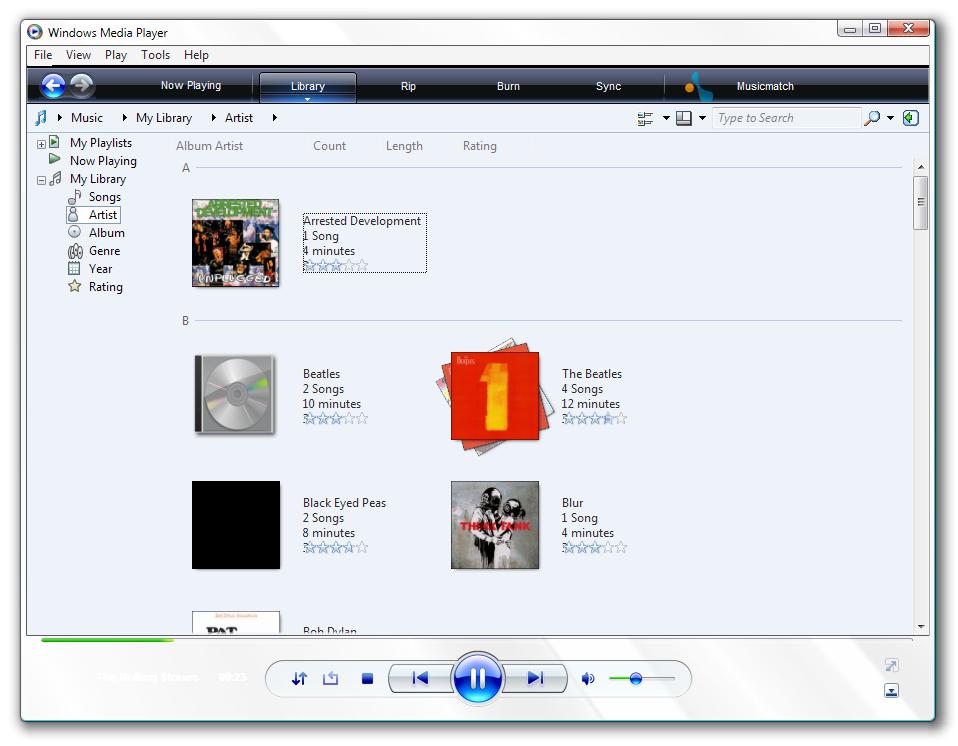Viewport: 958px width, 746px height.
Task: Open the view options dropdown arrow
Action: tap(702, 118)
